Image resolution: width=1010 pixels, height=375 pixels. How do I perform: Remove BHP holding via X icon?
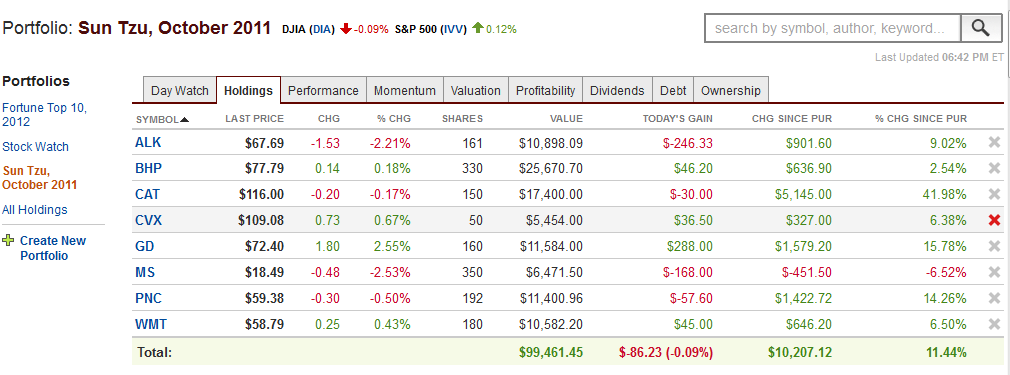[994, 169]
